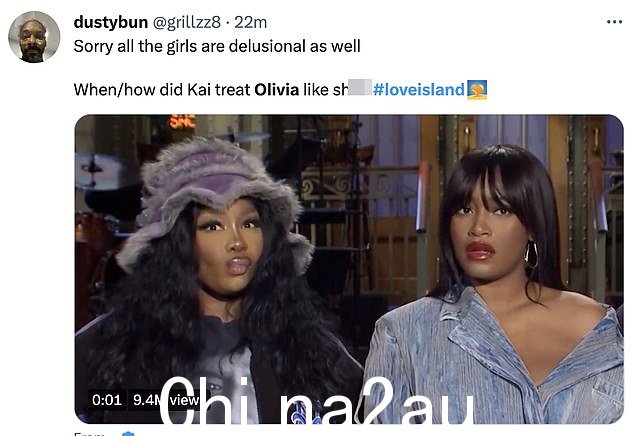The height and width of the screenshot is (436, 634).
Task: Click the bold Olivia keyword in the tweet
Action: click(x=277, y=89)
